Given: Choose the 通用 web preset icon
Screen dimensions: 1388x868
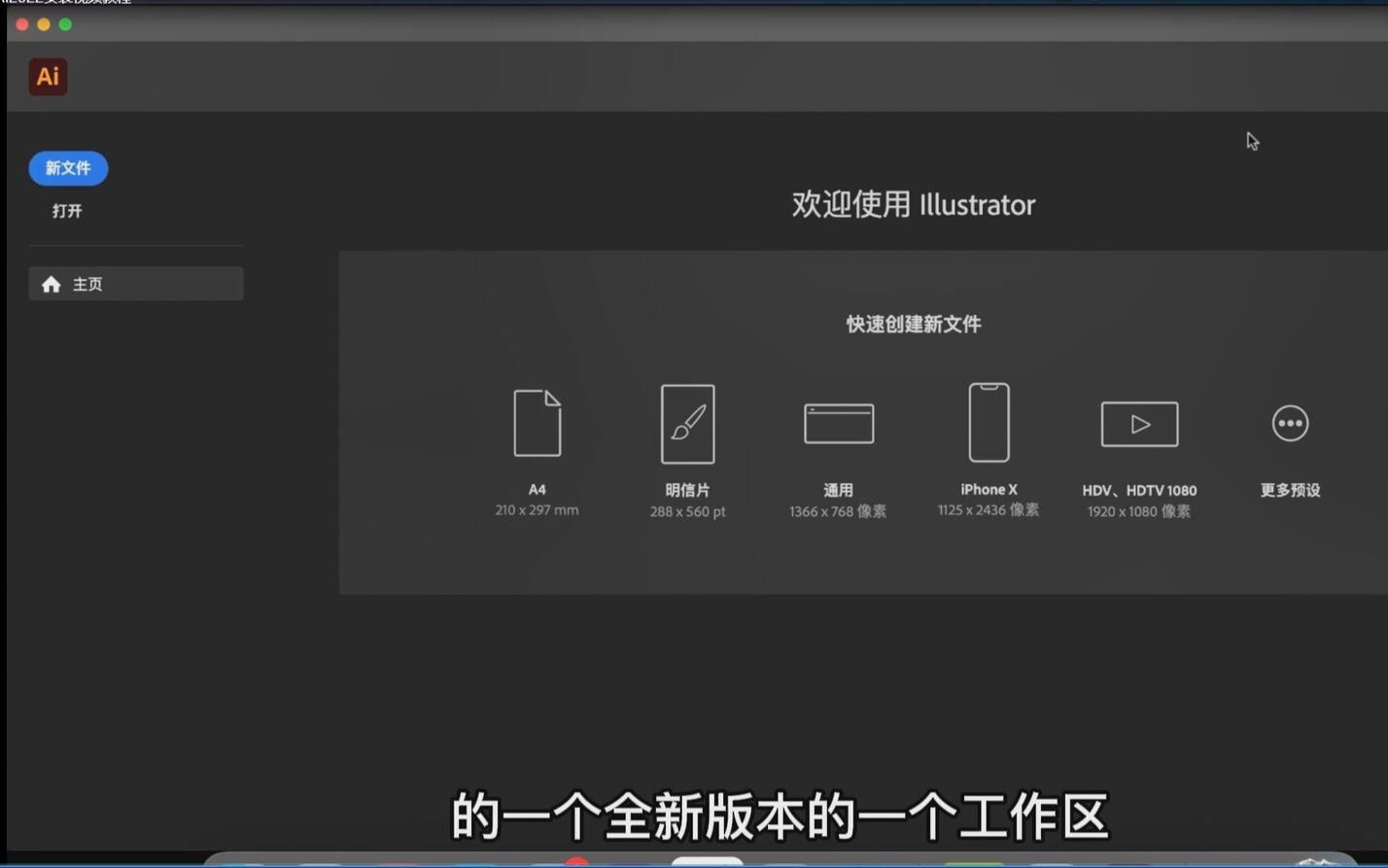Looking at the screenshot, I should click(x=839, y=424).
